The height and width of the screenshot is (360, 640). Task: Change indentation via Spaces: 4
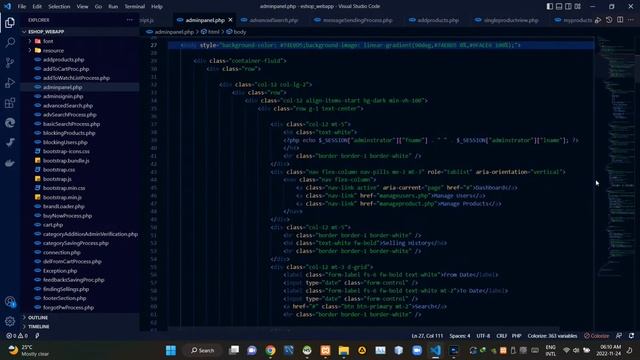460,336
